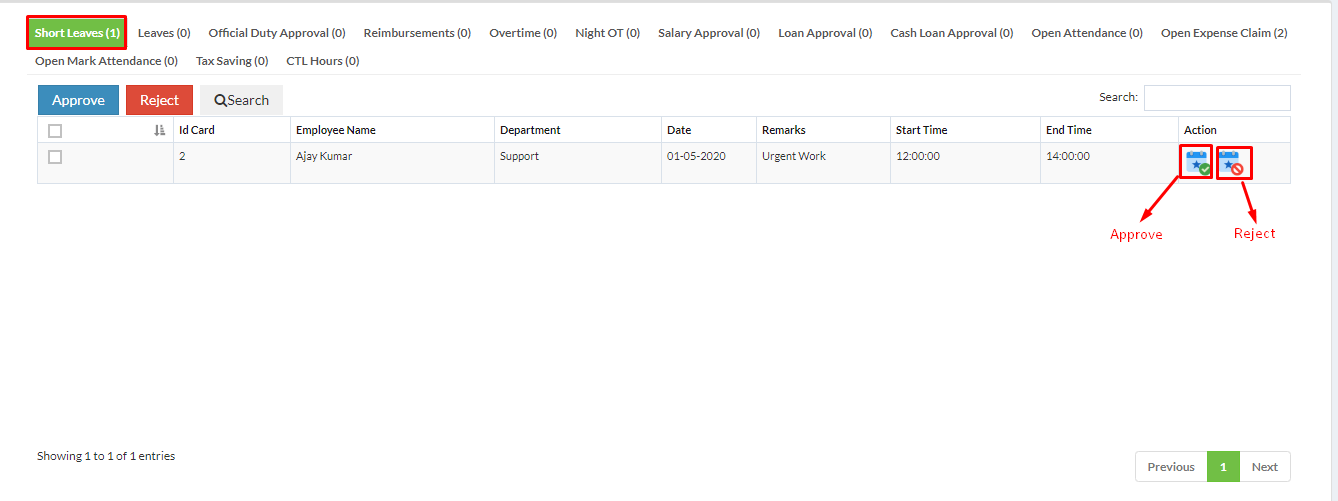Switch to Tax Saving (0) tab
Screen dimensions: 1338x501
click(232, 61)
